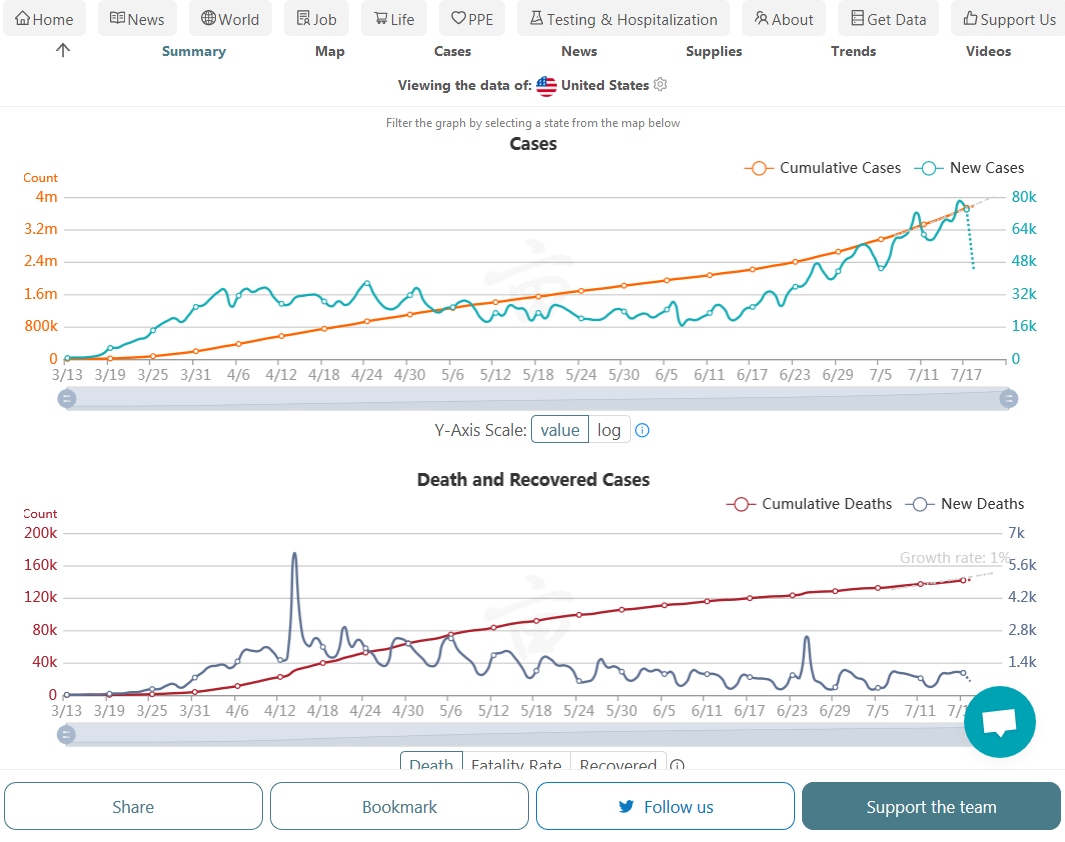The height and width of the screenshot is (842, 1065).
Task: Click the settings gear next to United States
Action: click(660, 85)
